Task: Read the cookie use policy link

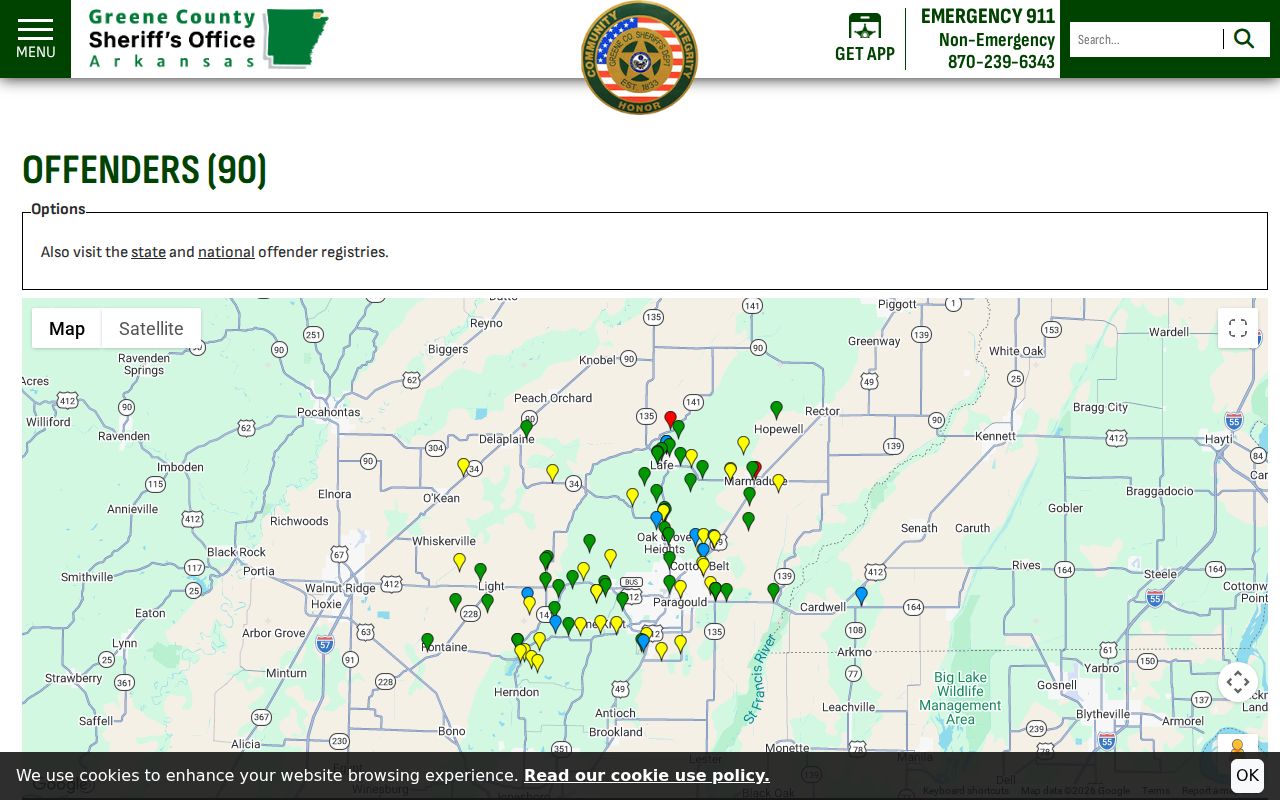Action: 646,776
